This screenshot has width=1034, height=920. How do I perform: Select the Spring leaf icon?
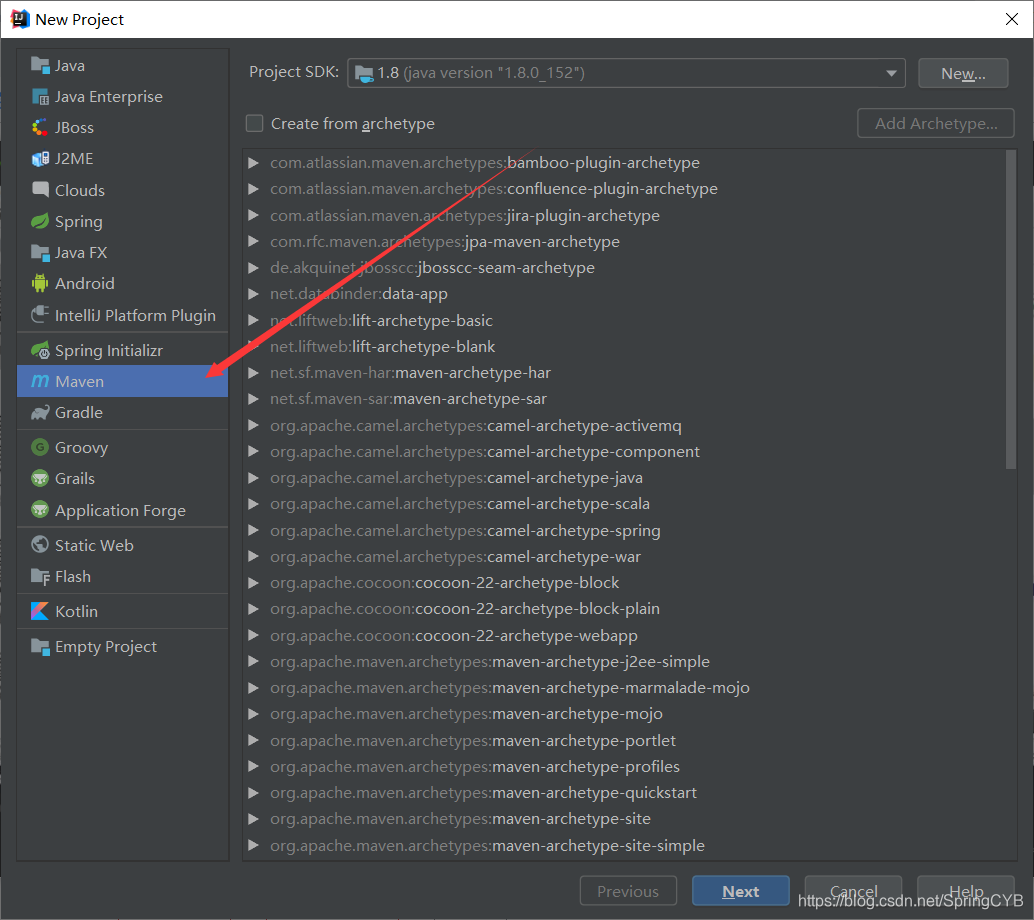pyautogui.click(x=40, y=221)
